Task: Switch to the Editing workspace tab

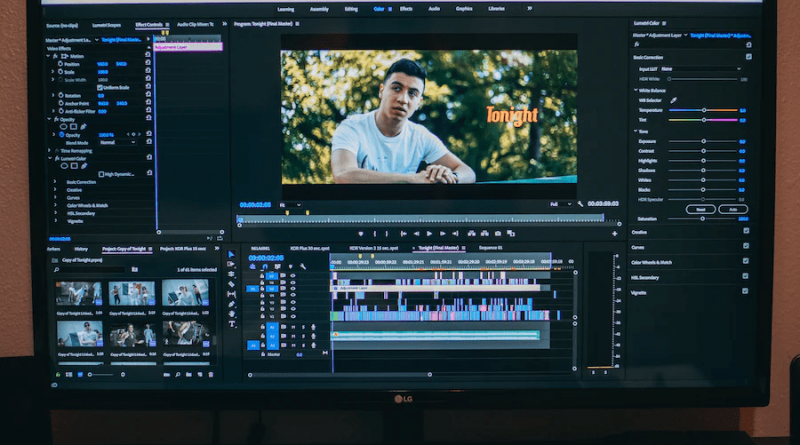Action: click(x=350, y=8)
